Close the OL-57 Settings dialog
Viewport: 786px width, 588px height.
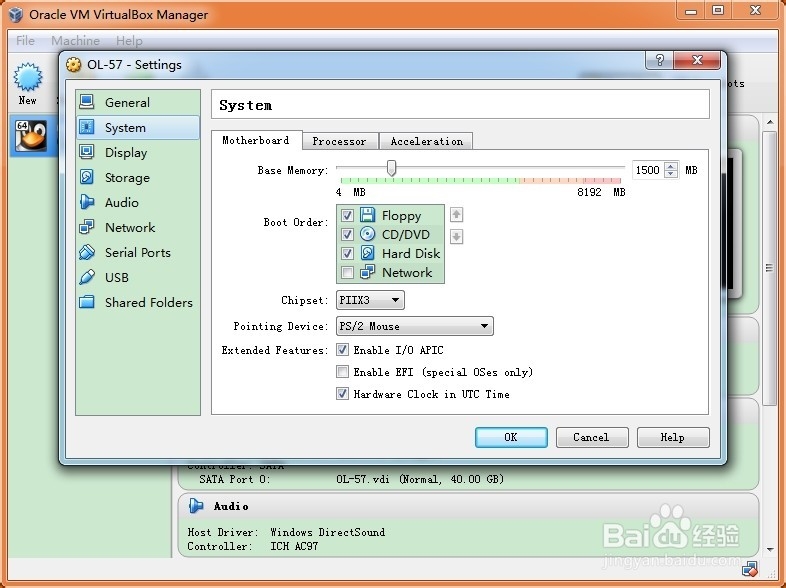pos(697,60)
